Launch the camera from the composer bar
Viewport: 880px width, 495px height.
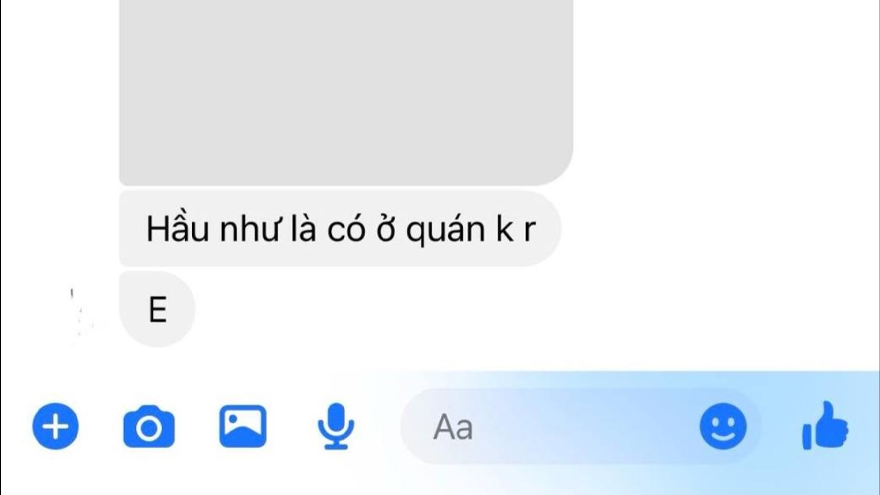(x=149, y=427)
